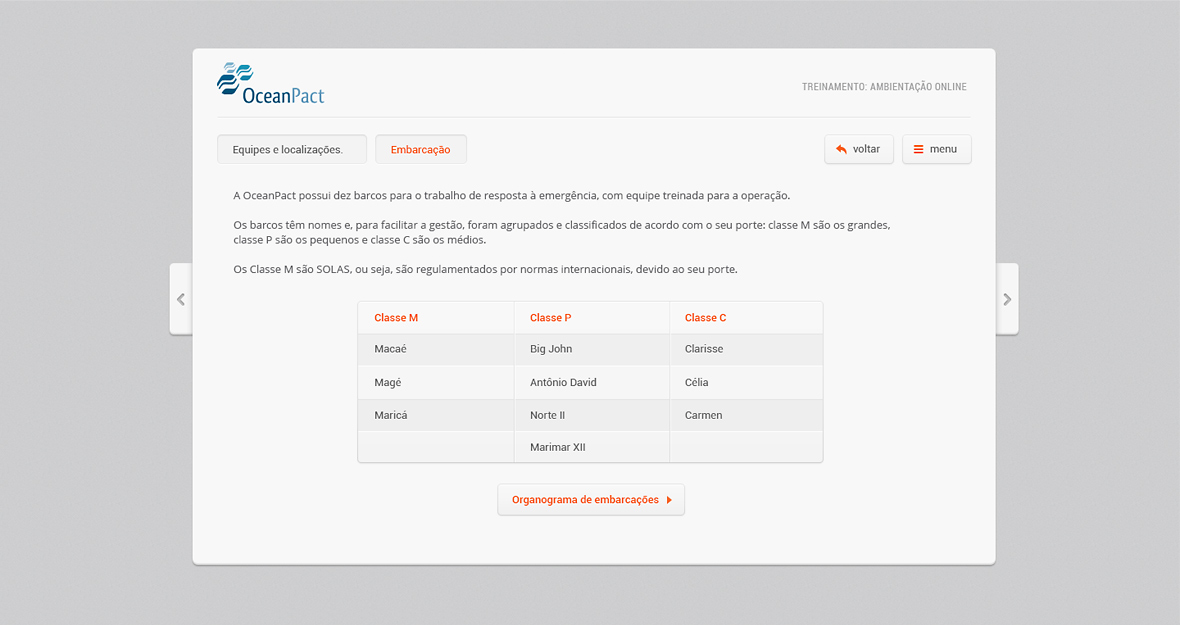The image size is (1180, 625).
Task: Click the paragraph about dez barcos
Action: click(512, 196)
